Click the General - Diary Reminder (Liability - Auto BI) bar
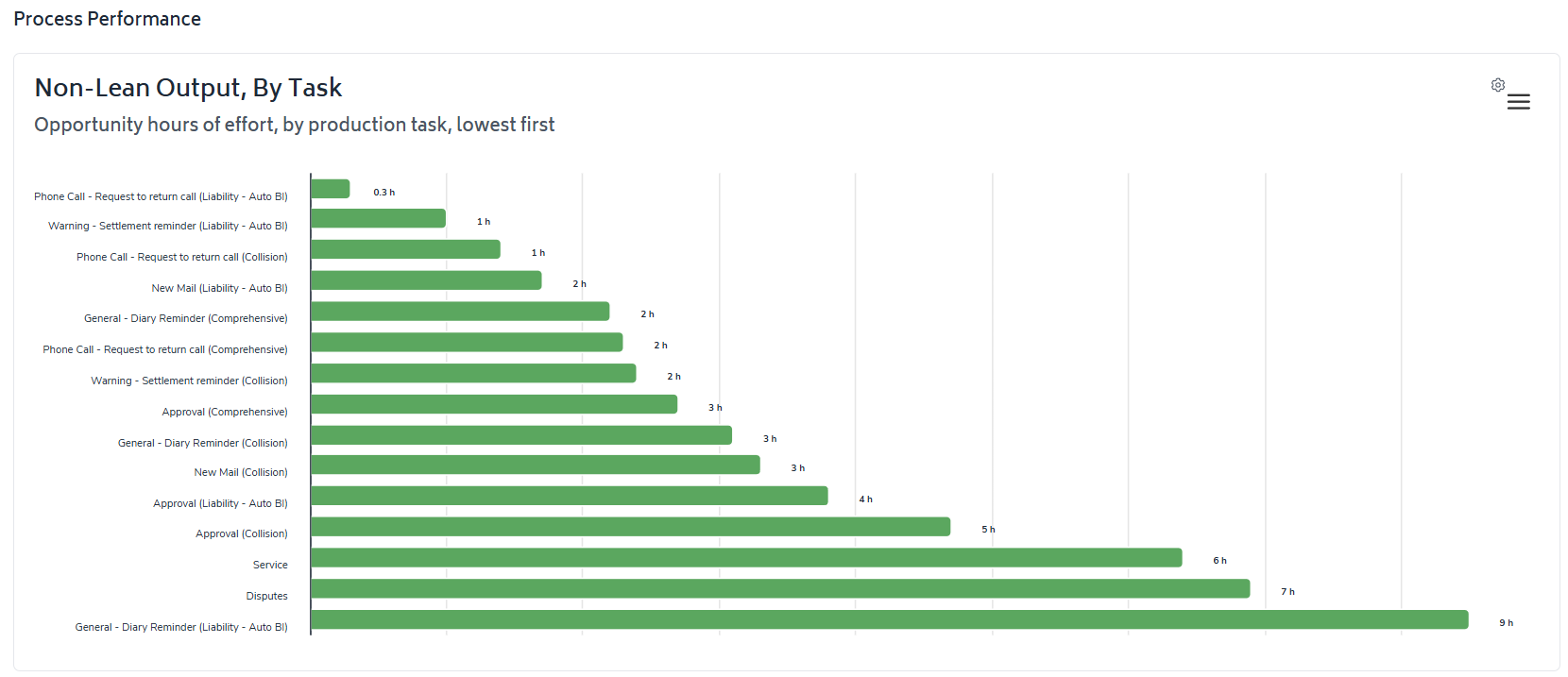 coord(889,619)
